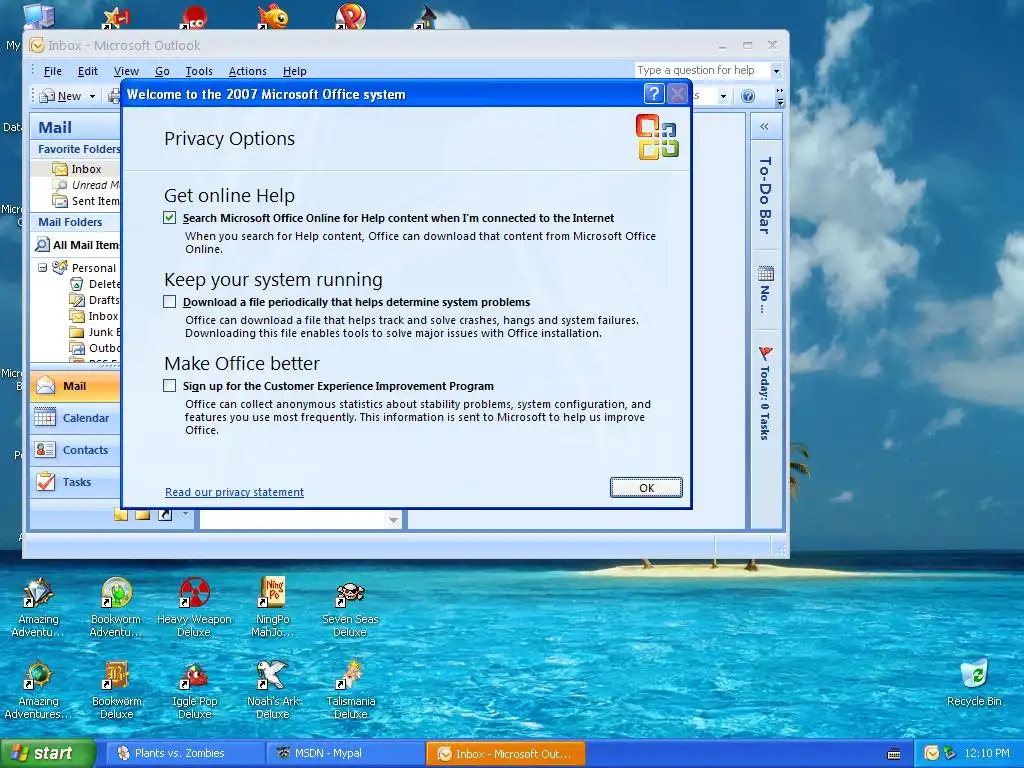Click the blue Outlook Help toolbar icon

(748, 96)
